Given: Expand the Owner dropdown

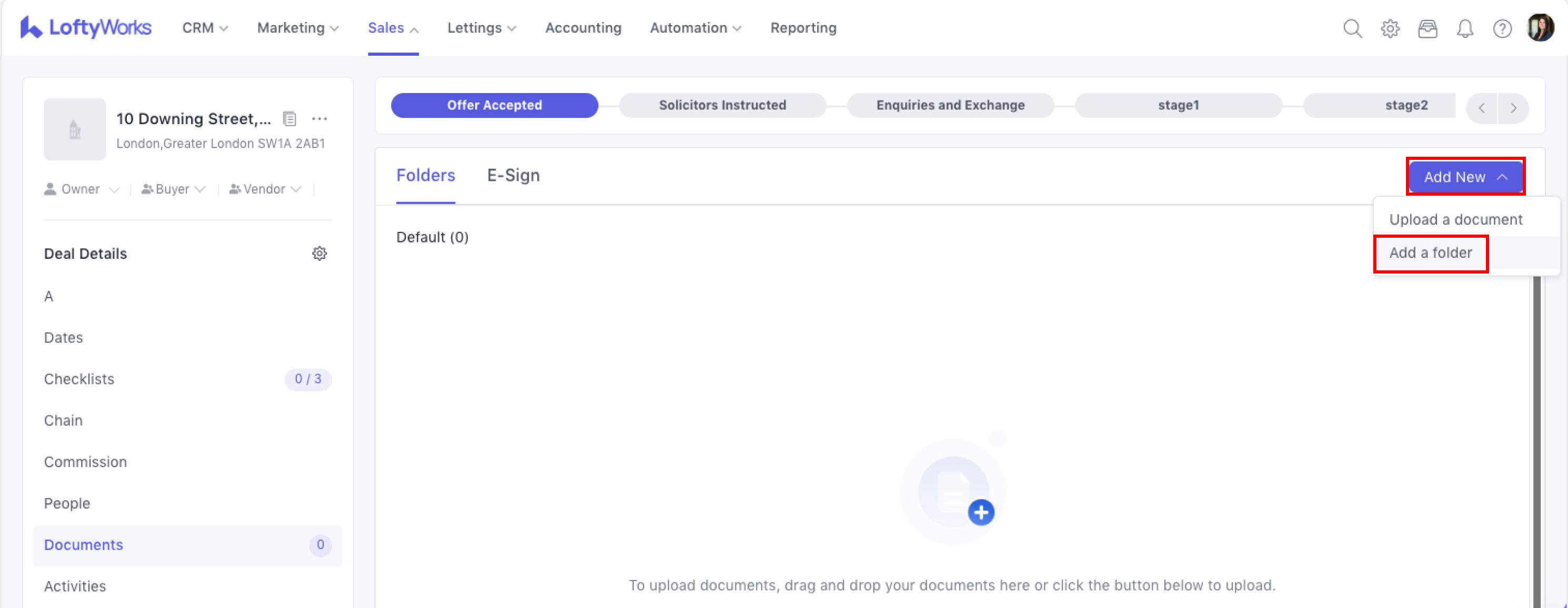Looking at the screenshot, I should 81,189.
